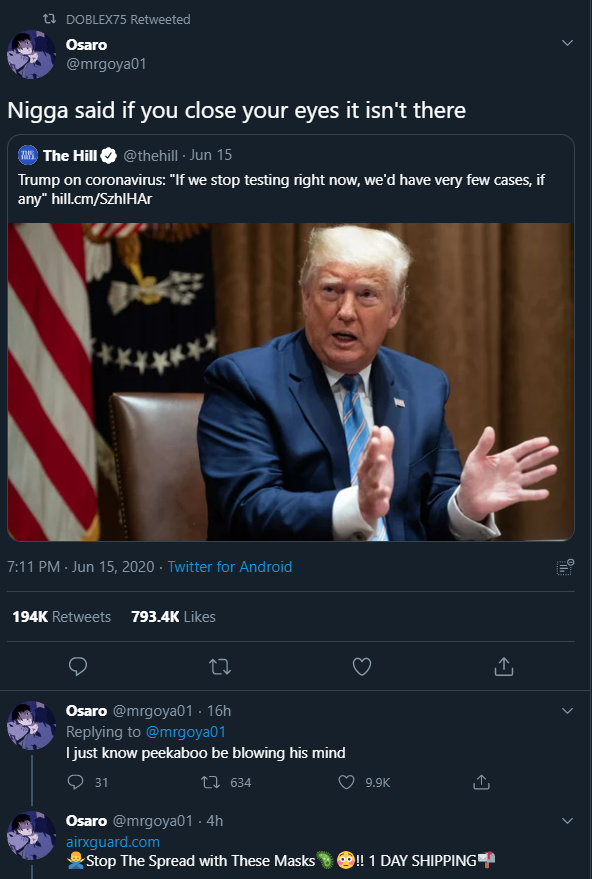Open the quoted tweet's photo
Image resolution: width=592 pixels, height=879 pixels.
click(x=291, y=382)
